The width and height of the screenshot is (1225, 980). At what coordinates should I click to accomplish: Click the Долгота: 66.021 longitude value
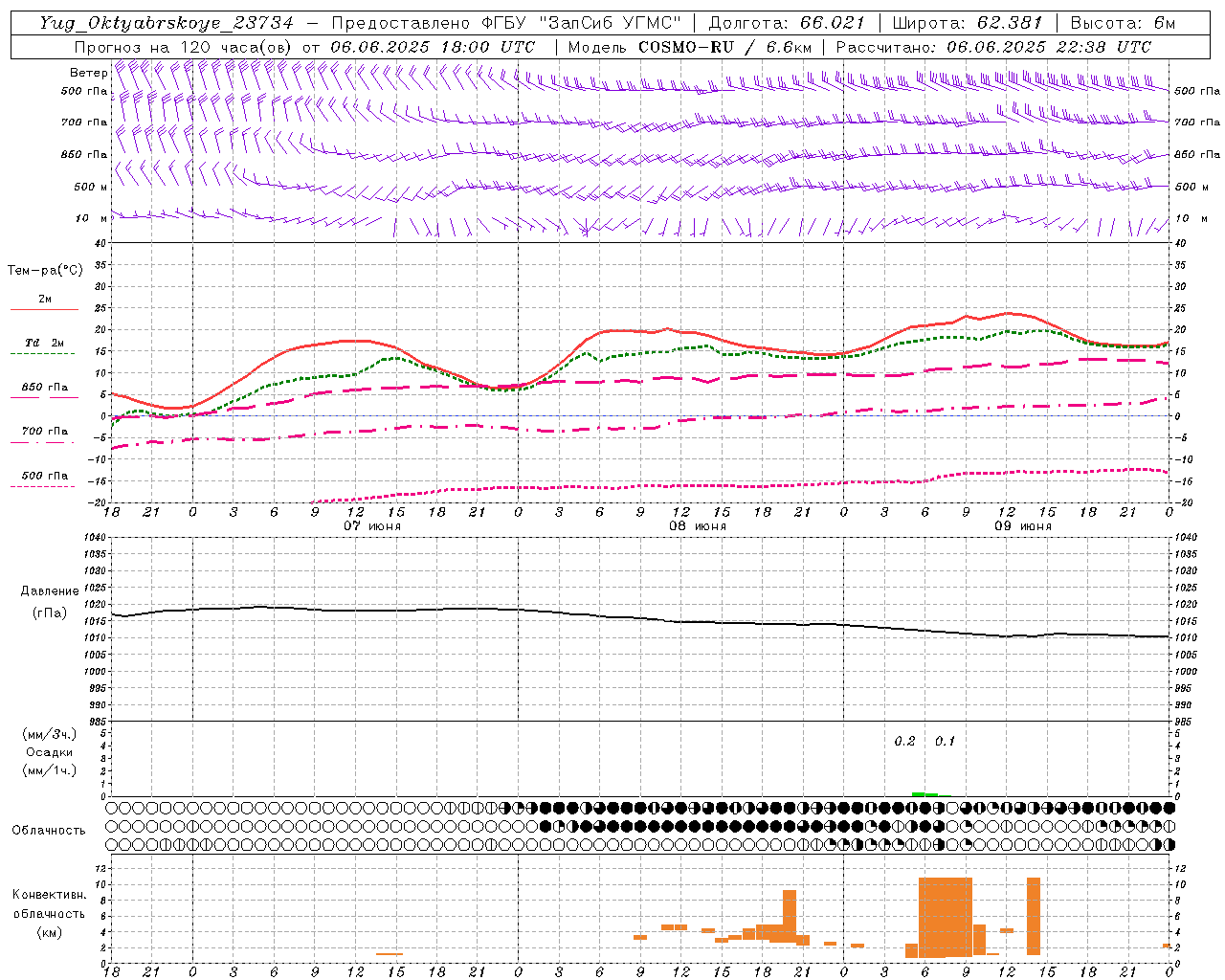pyautogui.click(x=787, y=23)
